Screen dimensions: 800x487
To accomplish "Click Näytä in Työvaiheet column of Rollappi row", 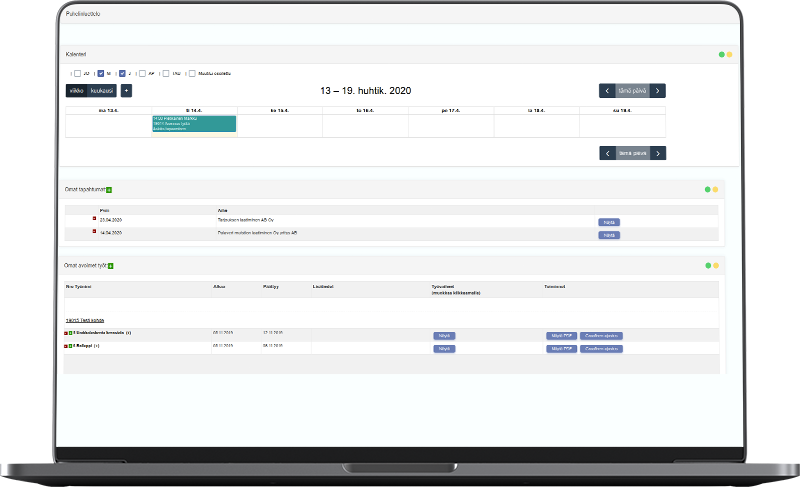I will pos(444,349).
